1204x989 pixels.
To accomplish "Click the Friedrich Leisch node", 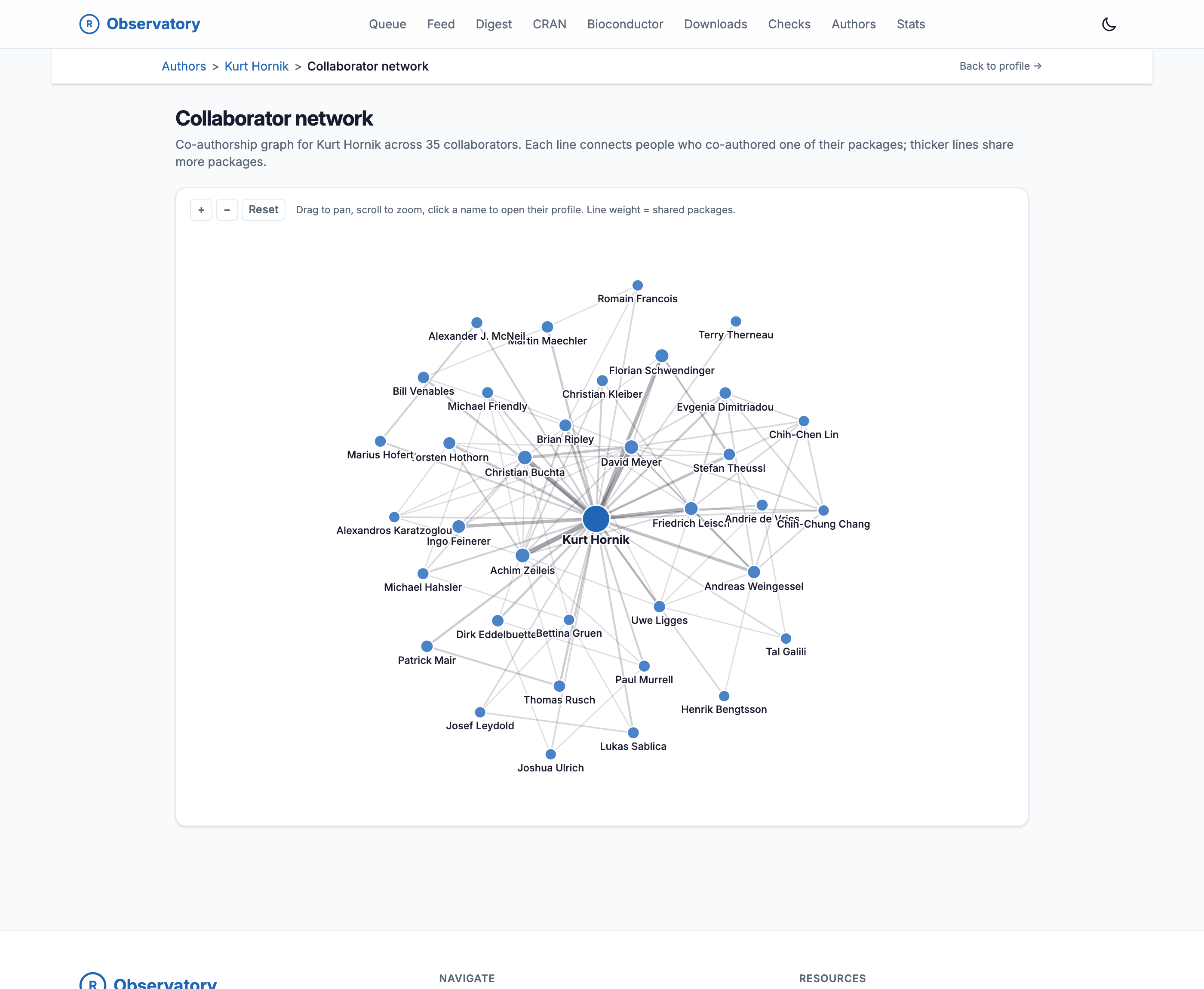I will (x=691, y=509).
